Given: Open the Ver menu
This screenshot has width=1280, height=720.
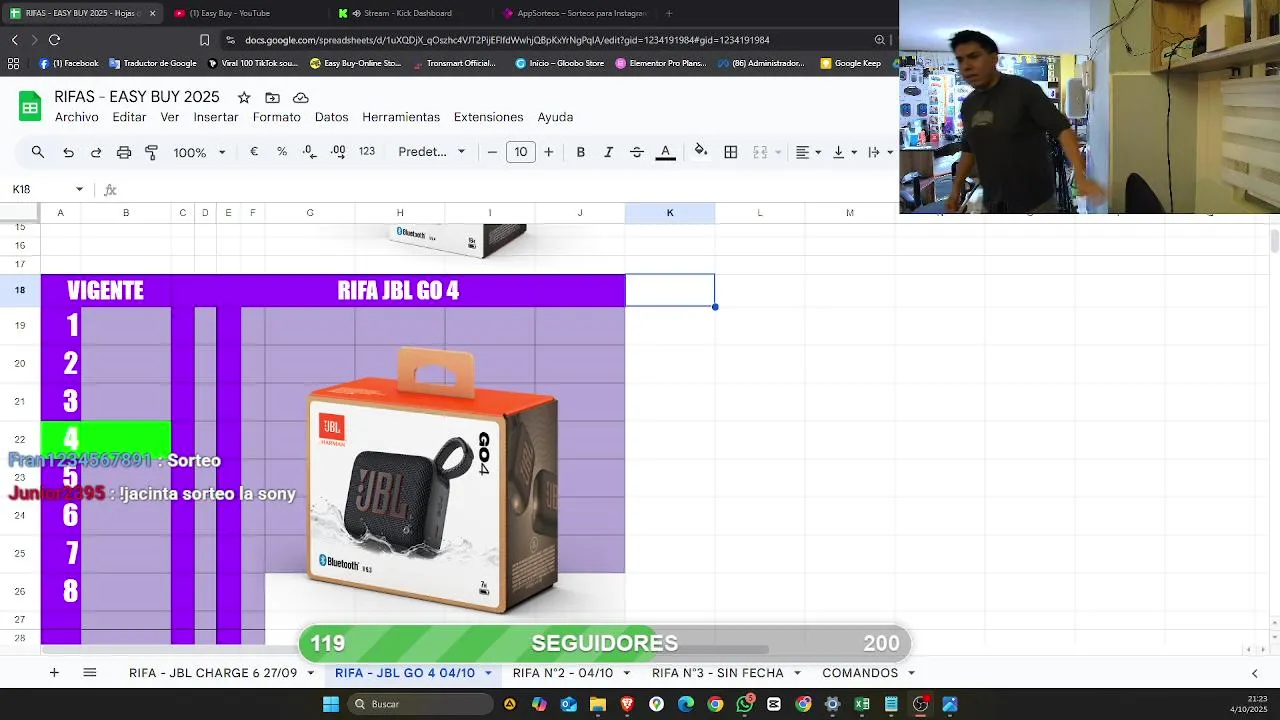Looking at the screenshot, I should 170,117.
